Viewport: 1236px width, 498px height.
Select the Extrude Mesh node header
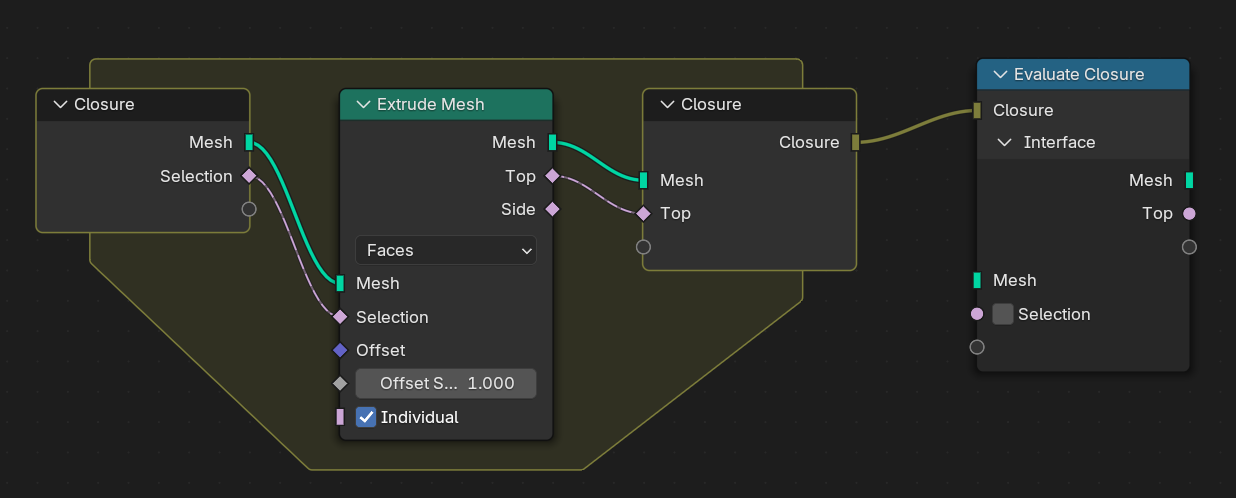(460, 104)
